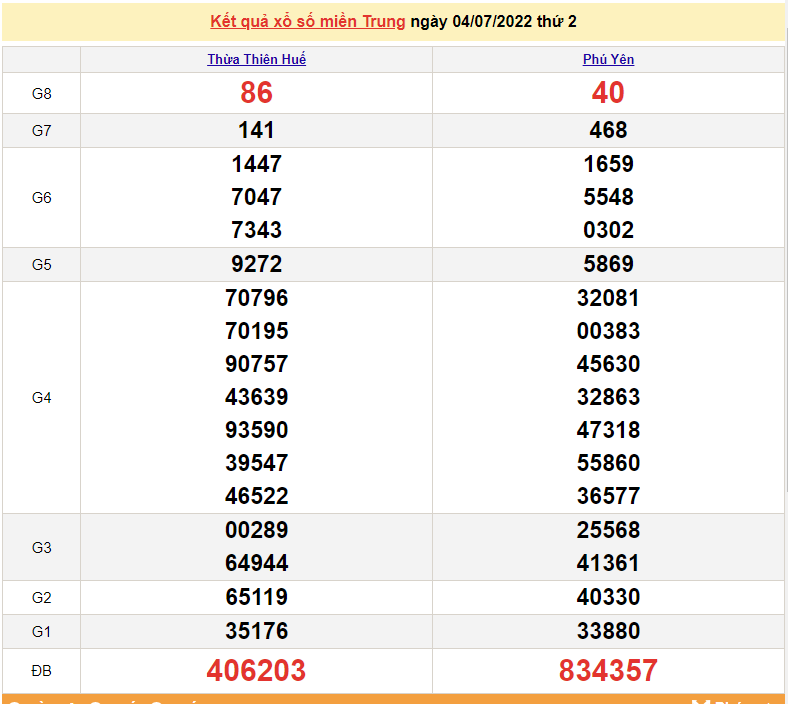Open the Phú Yên province link
The image size is (788, 704).
(608, 59)
